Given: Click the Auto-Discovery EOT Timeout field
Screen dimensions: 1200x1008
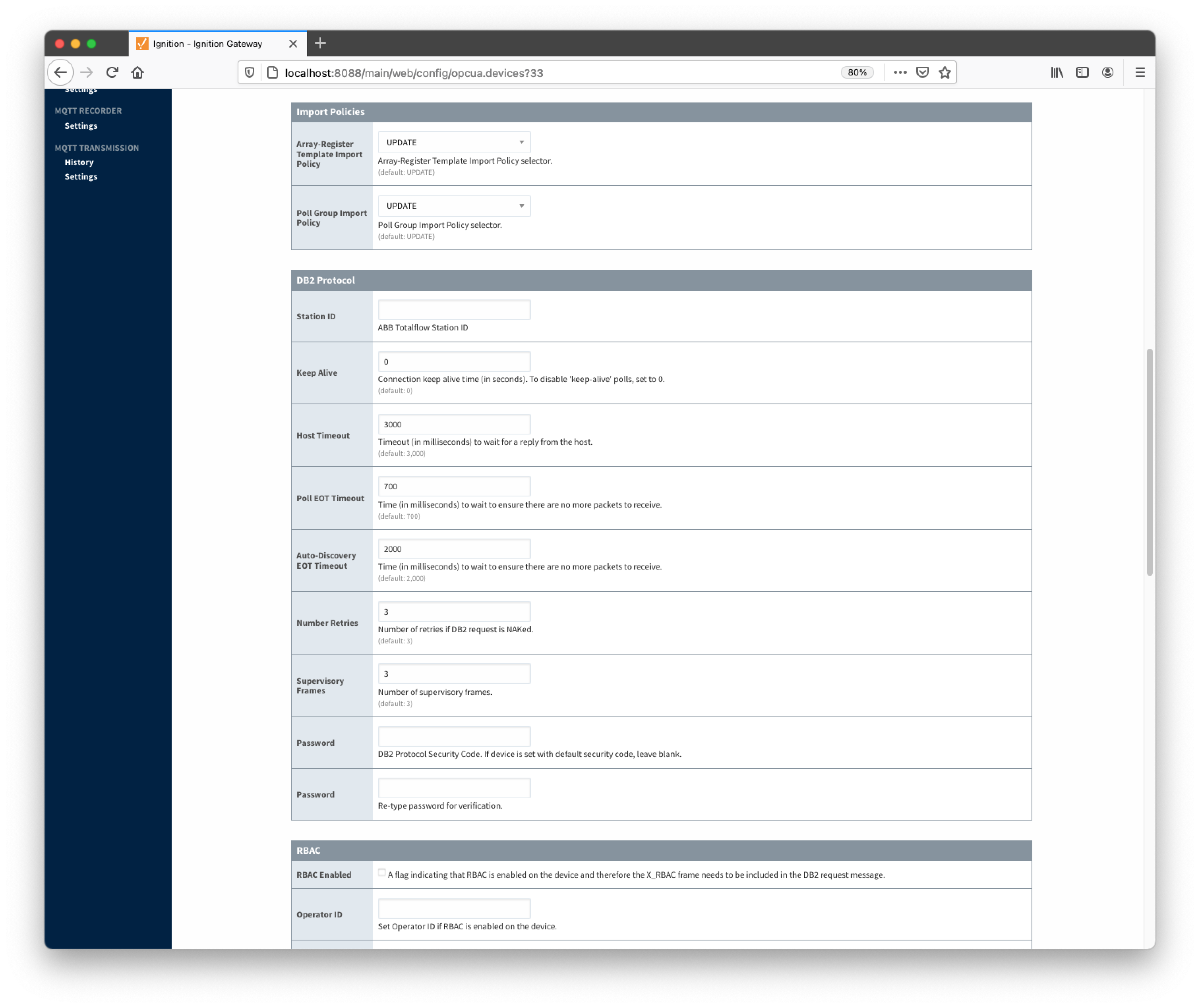Looking at the screenshot, I should click(454, 549).
